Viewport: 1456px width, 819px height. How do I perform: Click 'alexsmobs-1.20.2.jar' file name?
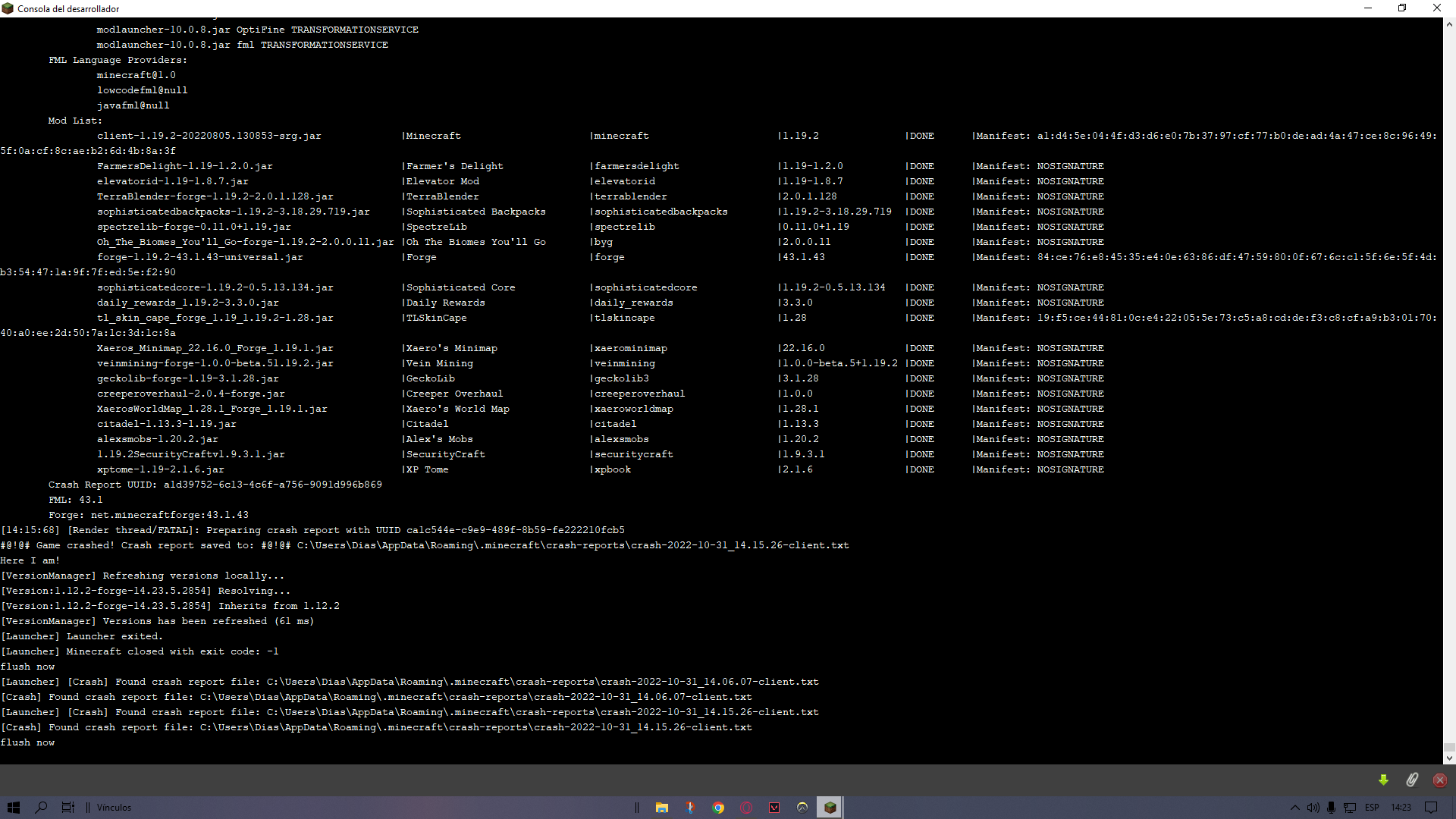158,439
